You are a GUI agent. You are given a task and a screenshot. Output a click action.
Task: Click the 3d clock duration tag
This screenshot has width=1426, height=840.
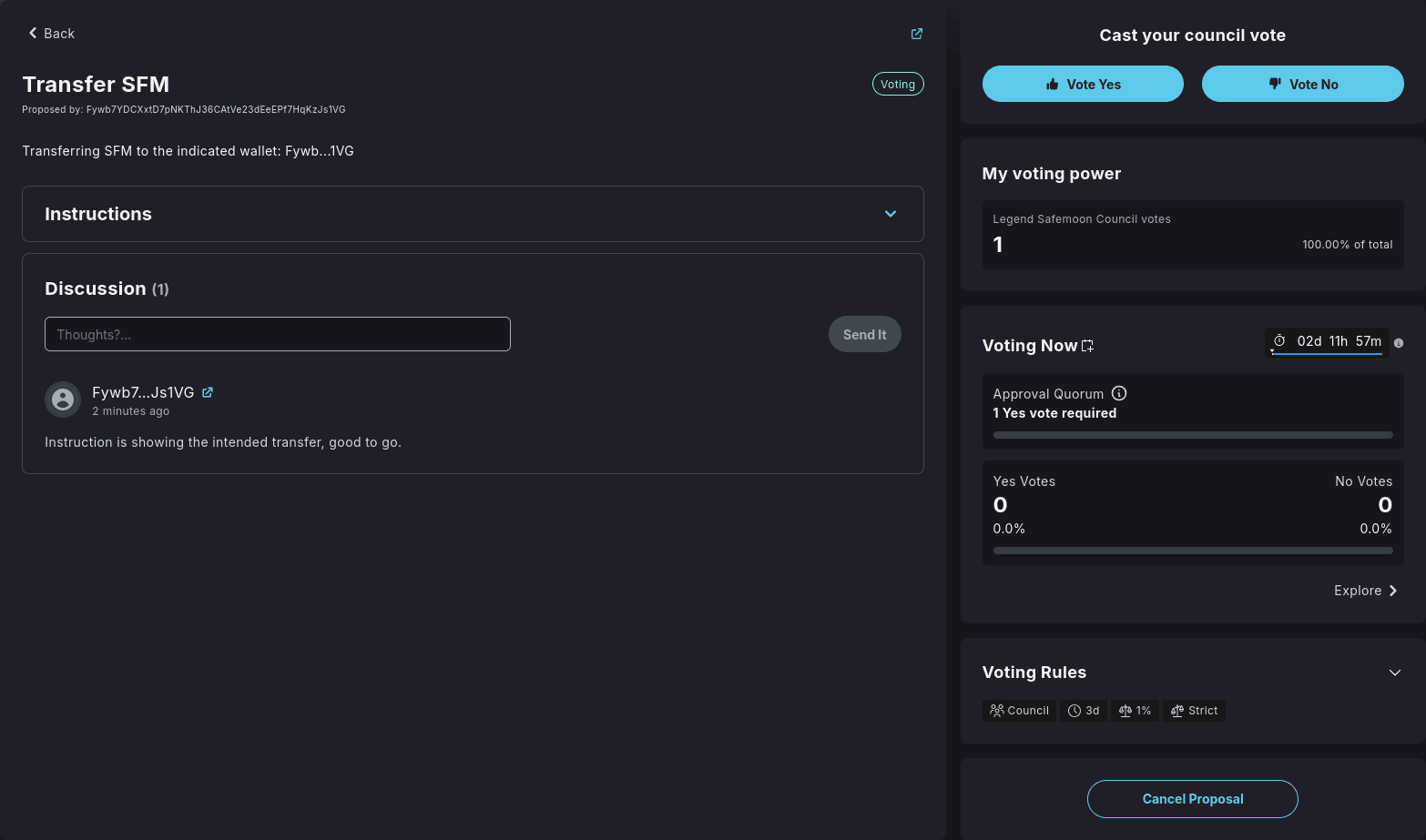pyautogui.click(x=1084, y=711)
